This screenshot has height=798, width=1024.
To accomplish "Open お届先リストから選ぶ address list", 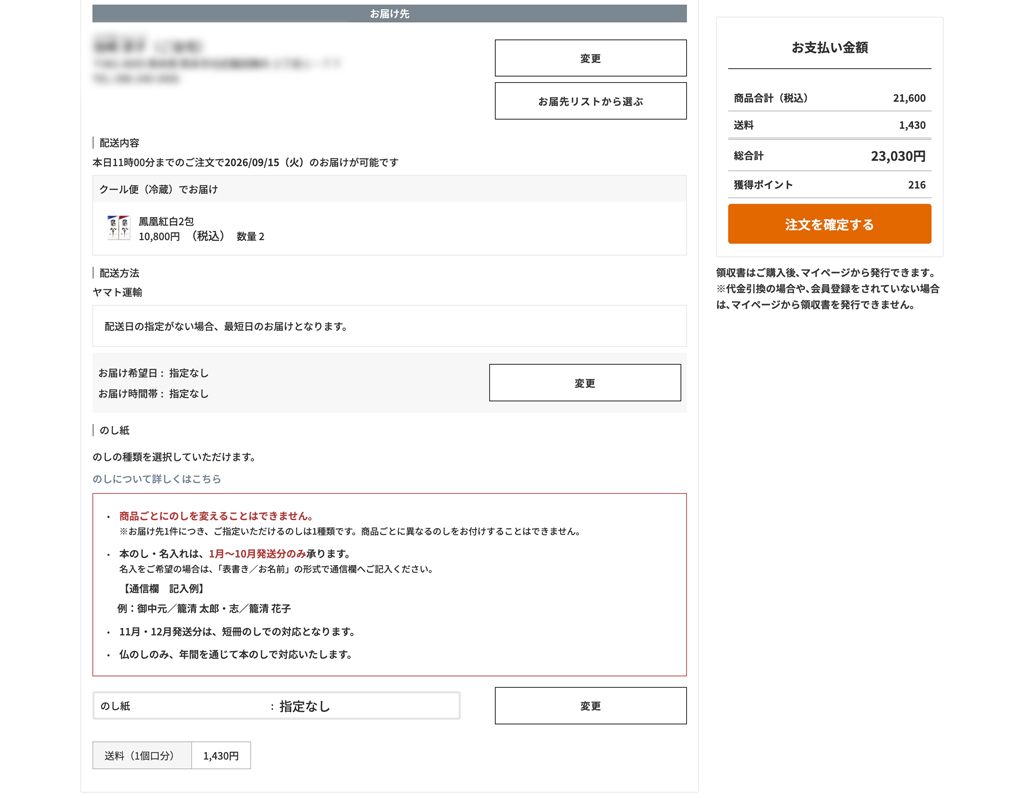I will pyautogui.click(x=590, y=101).
